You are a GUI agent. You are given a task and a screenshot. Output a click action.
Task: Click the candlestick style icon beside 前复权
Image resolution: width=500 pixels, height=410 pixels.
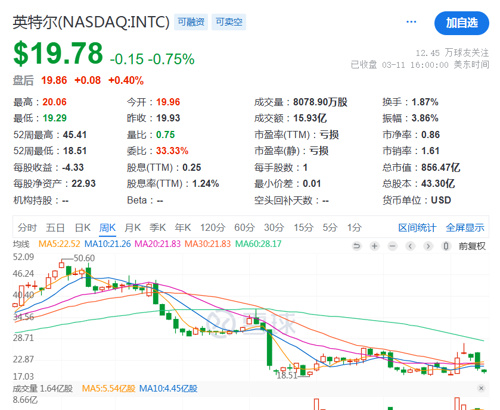(x=446, y=246)
